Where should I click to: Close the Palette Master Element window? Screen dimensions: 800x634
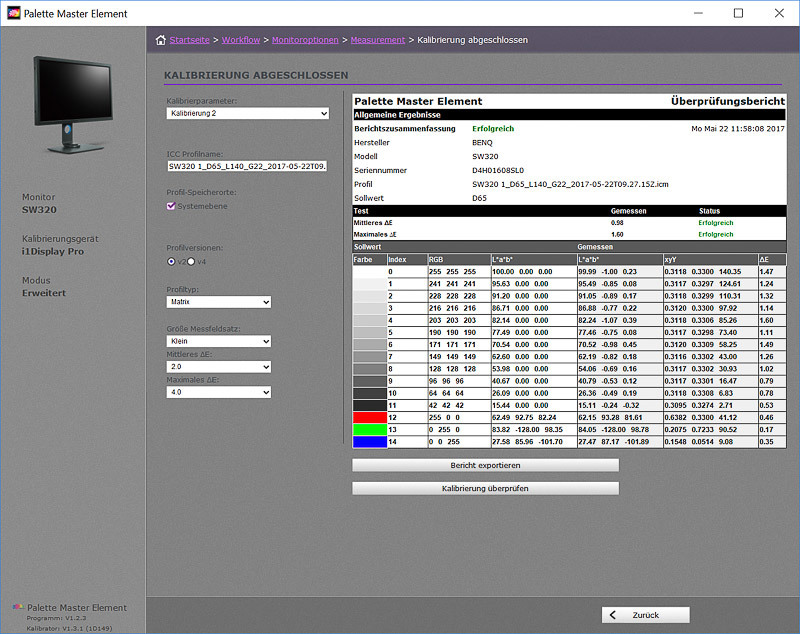coord(779,13)
